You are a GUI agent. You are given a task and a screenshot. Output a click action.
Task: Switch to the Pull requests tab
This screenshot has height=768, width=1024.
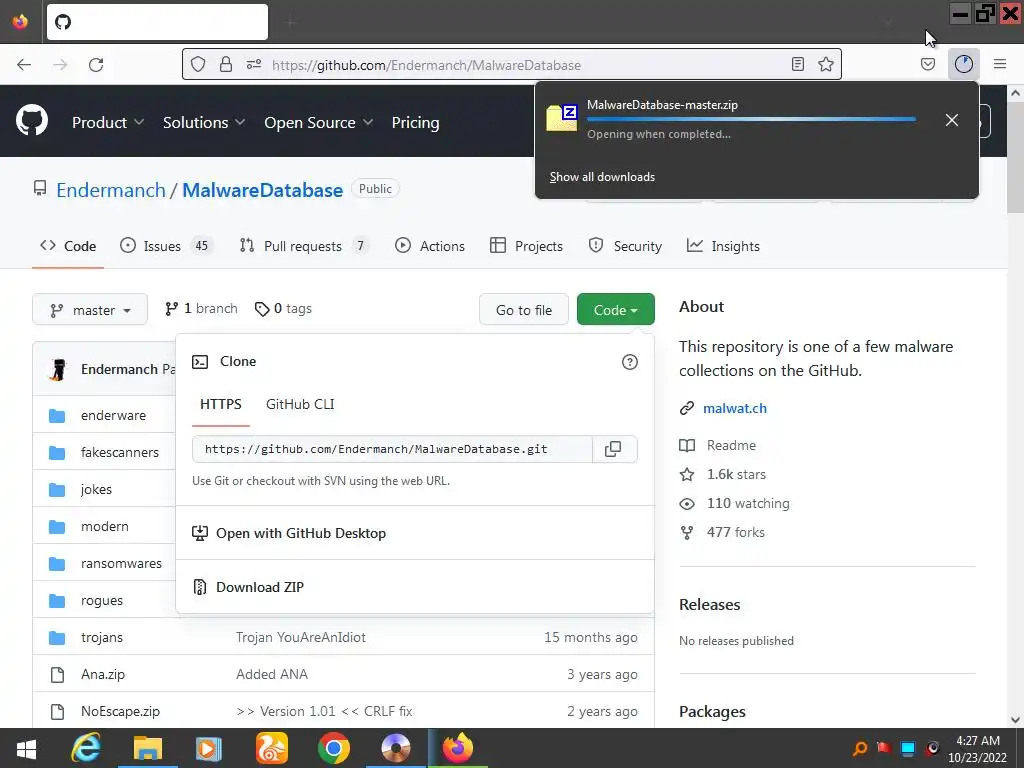pyautogui.click(x=303, y=246)
